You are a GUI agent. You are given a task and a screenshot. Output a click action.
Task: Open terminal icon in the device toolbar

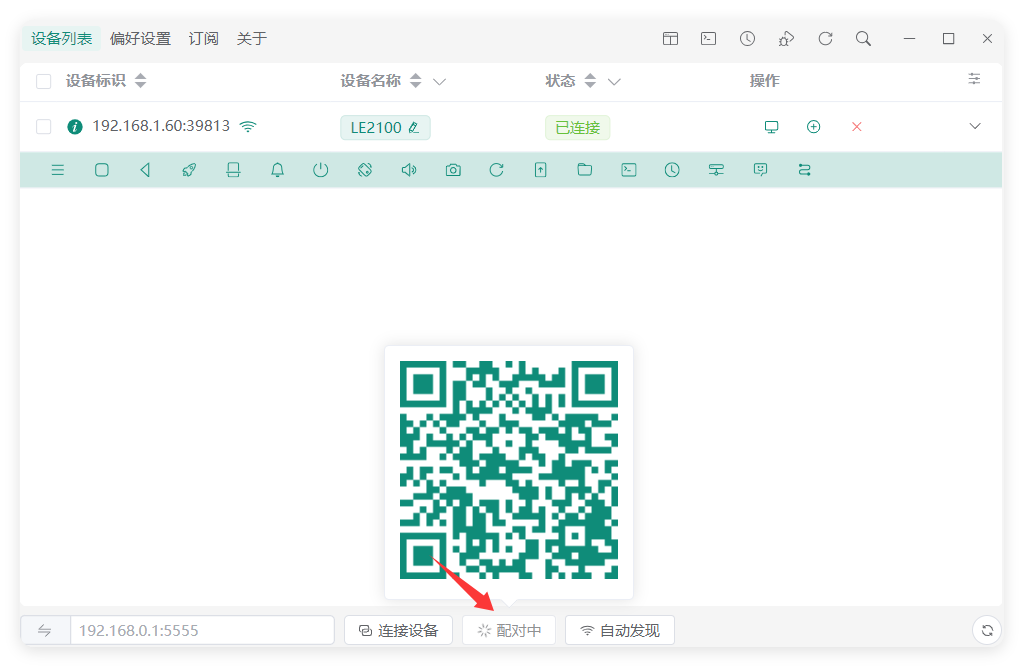coord(629,170)
